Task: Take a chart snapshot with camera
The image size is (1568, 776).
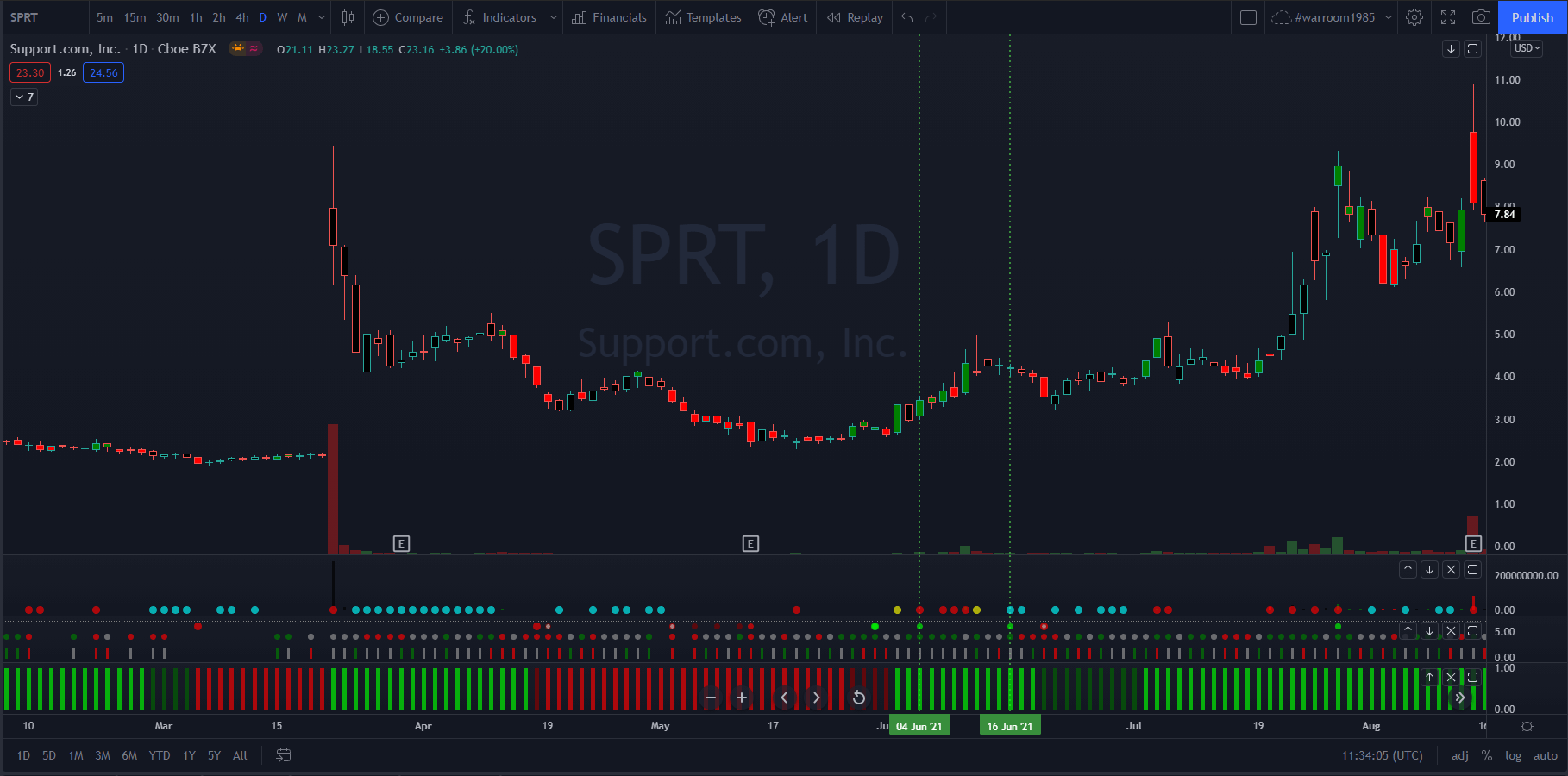Action: tap(1481, 17)
